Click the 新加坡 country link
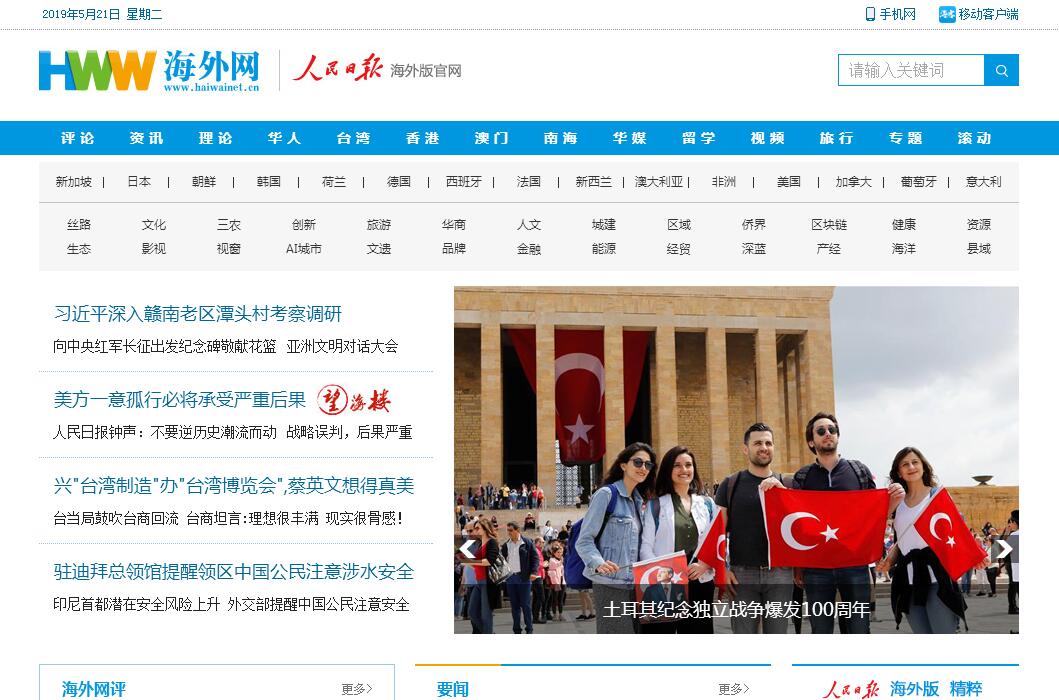The image size is (1059, 700). (x=73, y=182)
